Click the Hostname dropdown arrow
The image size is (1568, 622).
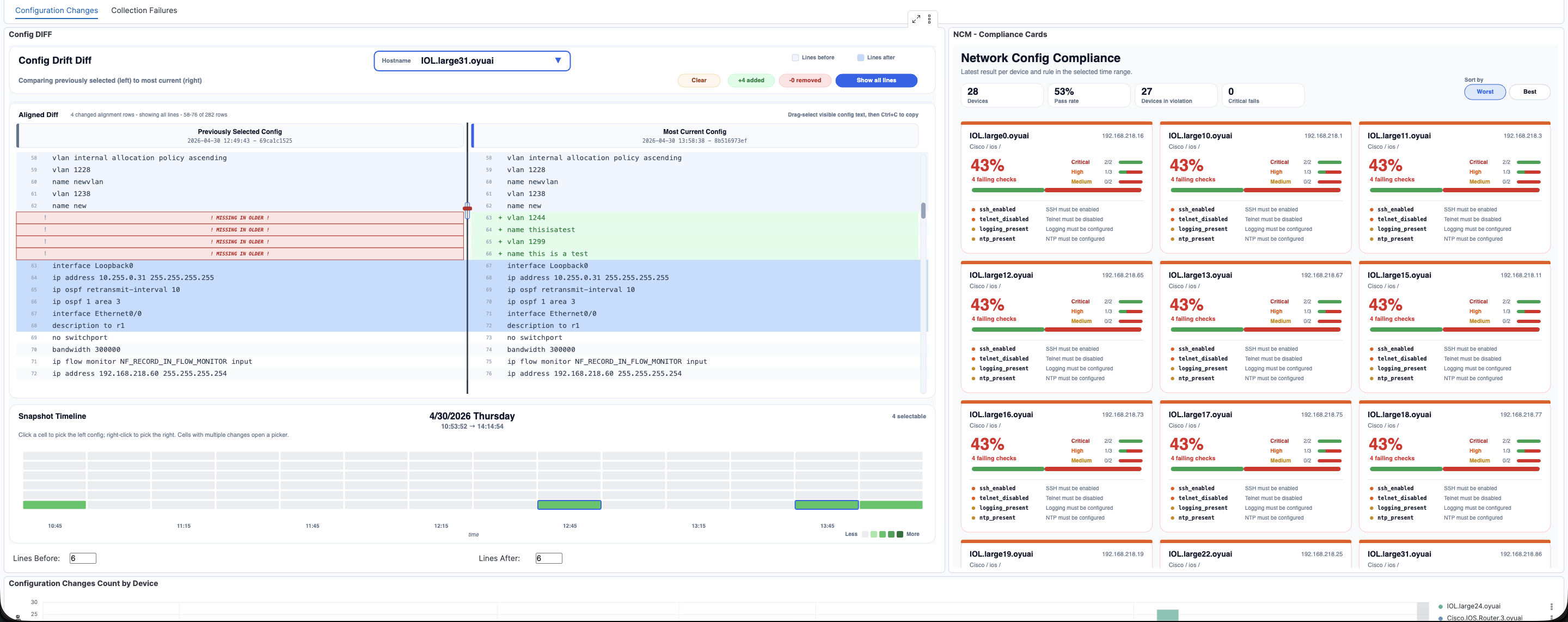558,60
